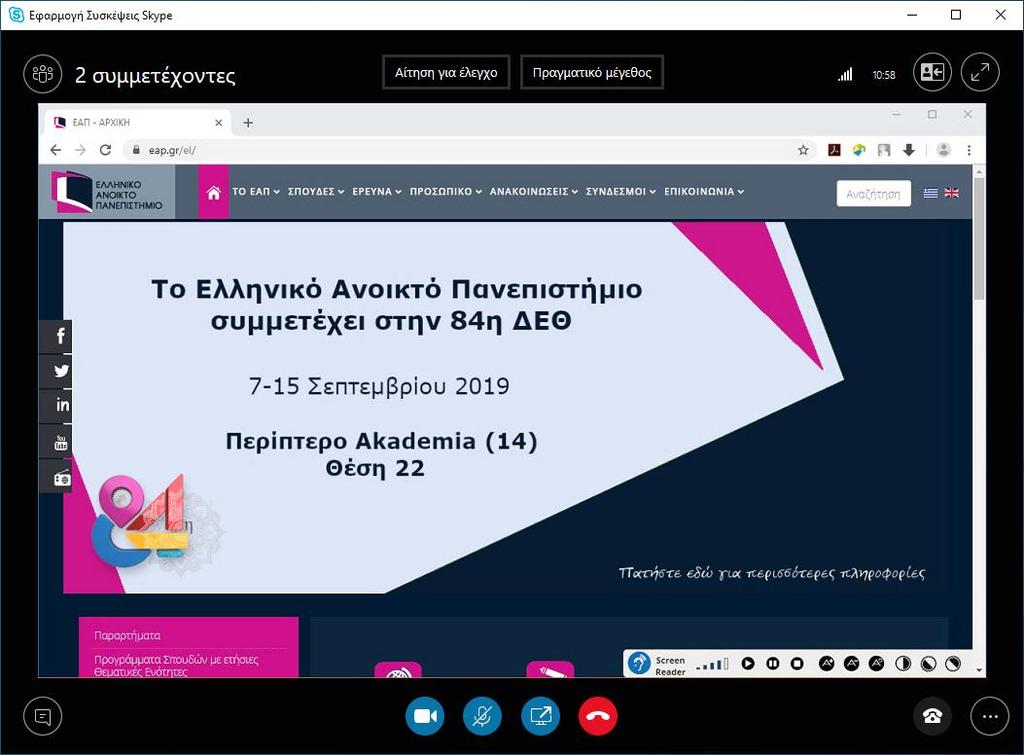The height and width of the screenshot is (755, 1024).
Task: Click 'Πραγματικό μέγεθος' button
Action: pos(592,72)
